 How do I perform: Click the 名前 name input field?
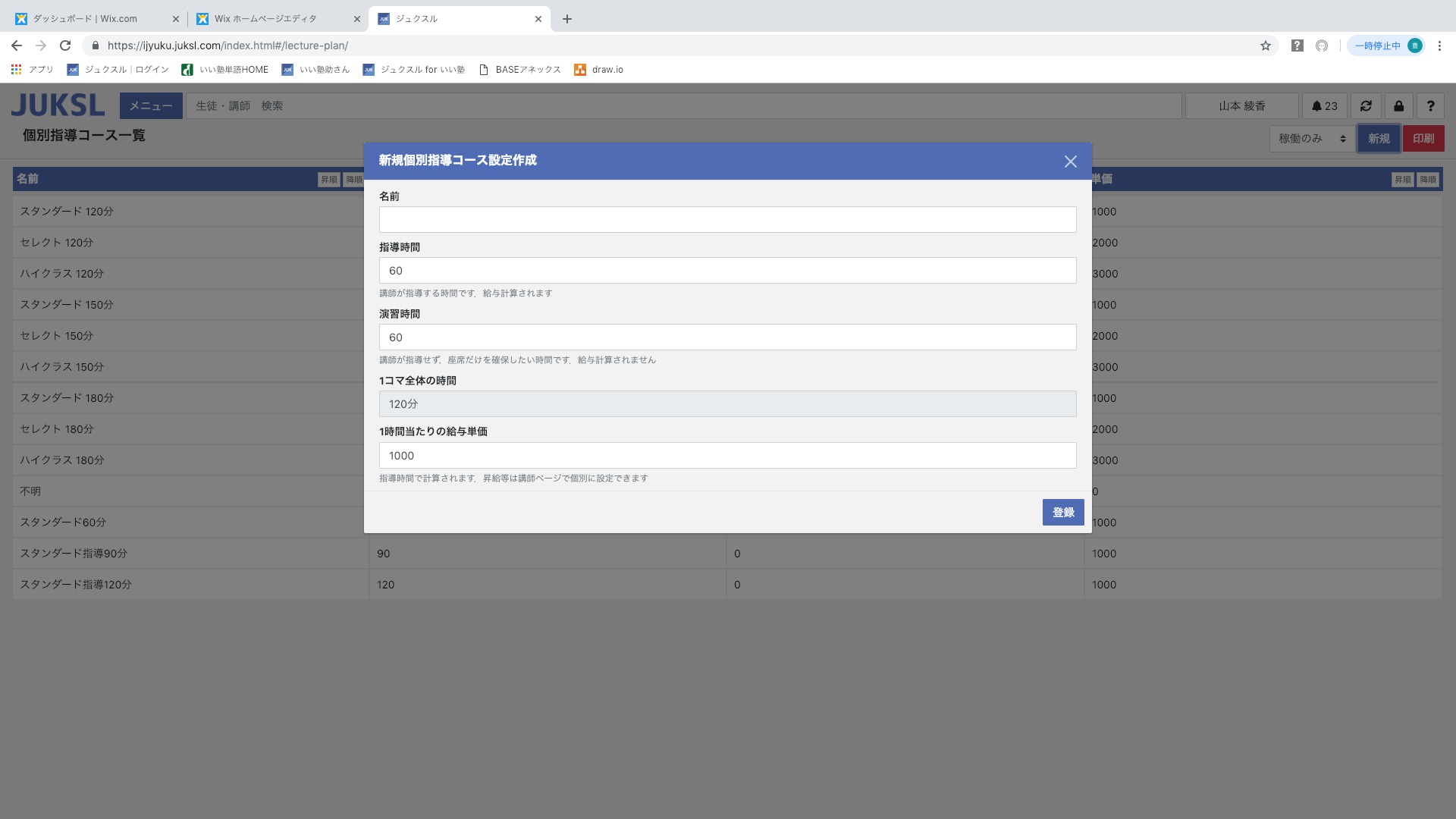(x=727, y=220)
